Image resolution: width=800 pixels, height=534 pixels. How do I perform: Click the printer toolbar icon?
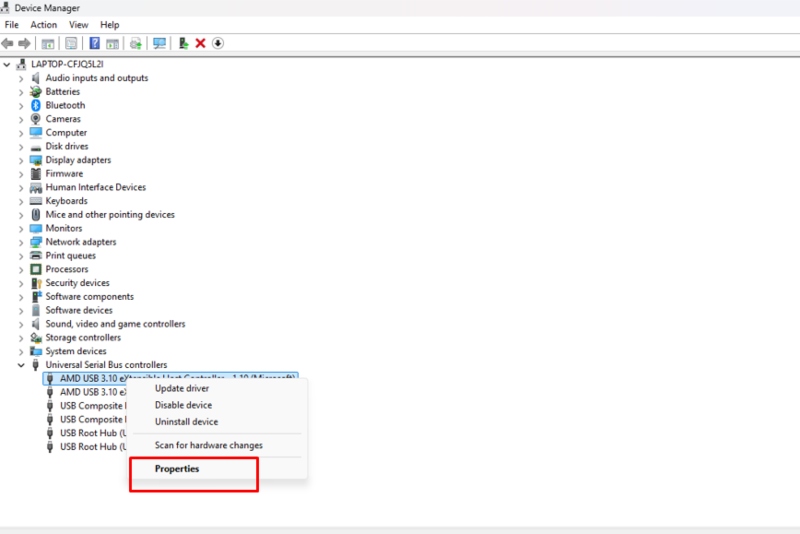click(x=135, y=43)
